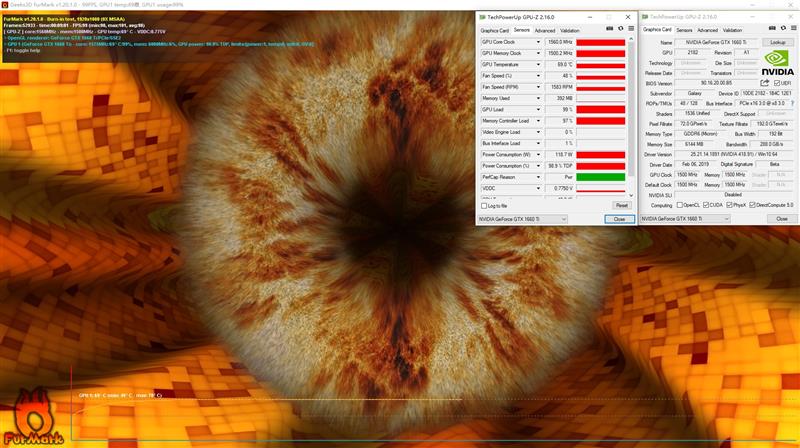Open VDDC sensor dropdown
800x448 pixels.
point(538,188)
